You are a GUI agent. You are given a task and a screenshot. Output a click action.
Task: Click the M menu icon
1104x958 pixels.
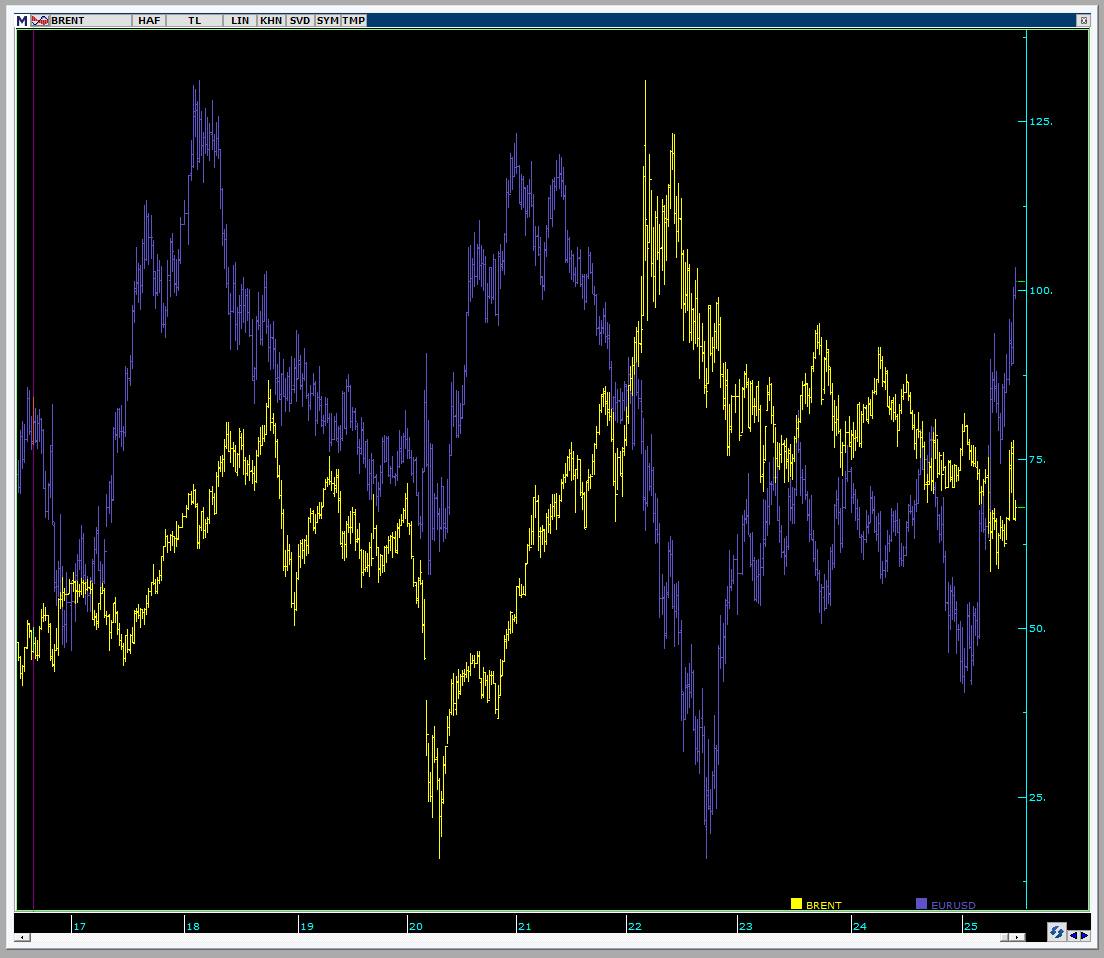click(x=22, y=20)
